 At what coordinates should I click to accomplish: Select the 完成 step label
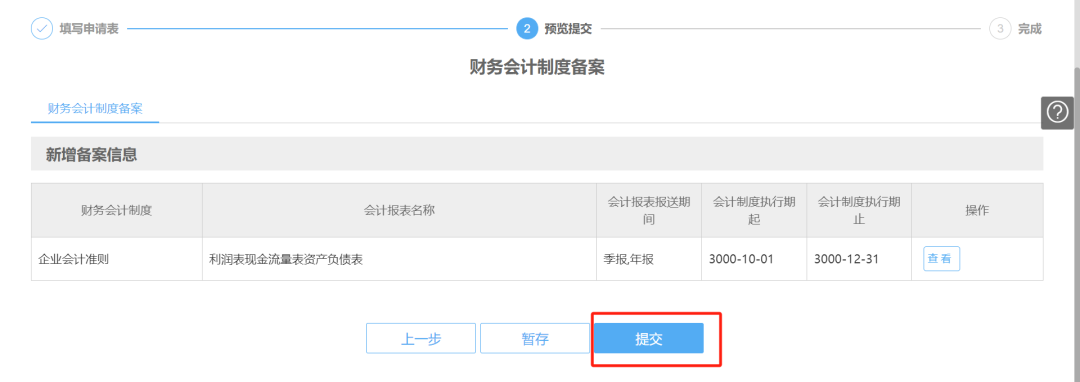tap(1030, 29)
